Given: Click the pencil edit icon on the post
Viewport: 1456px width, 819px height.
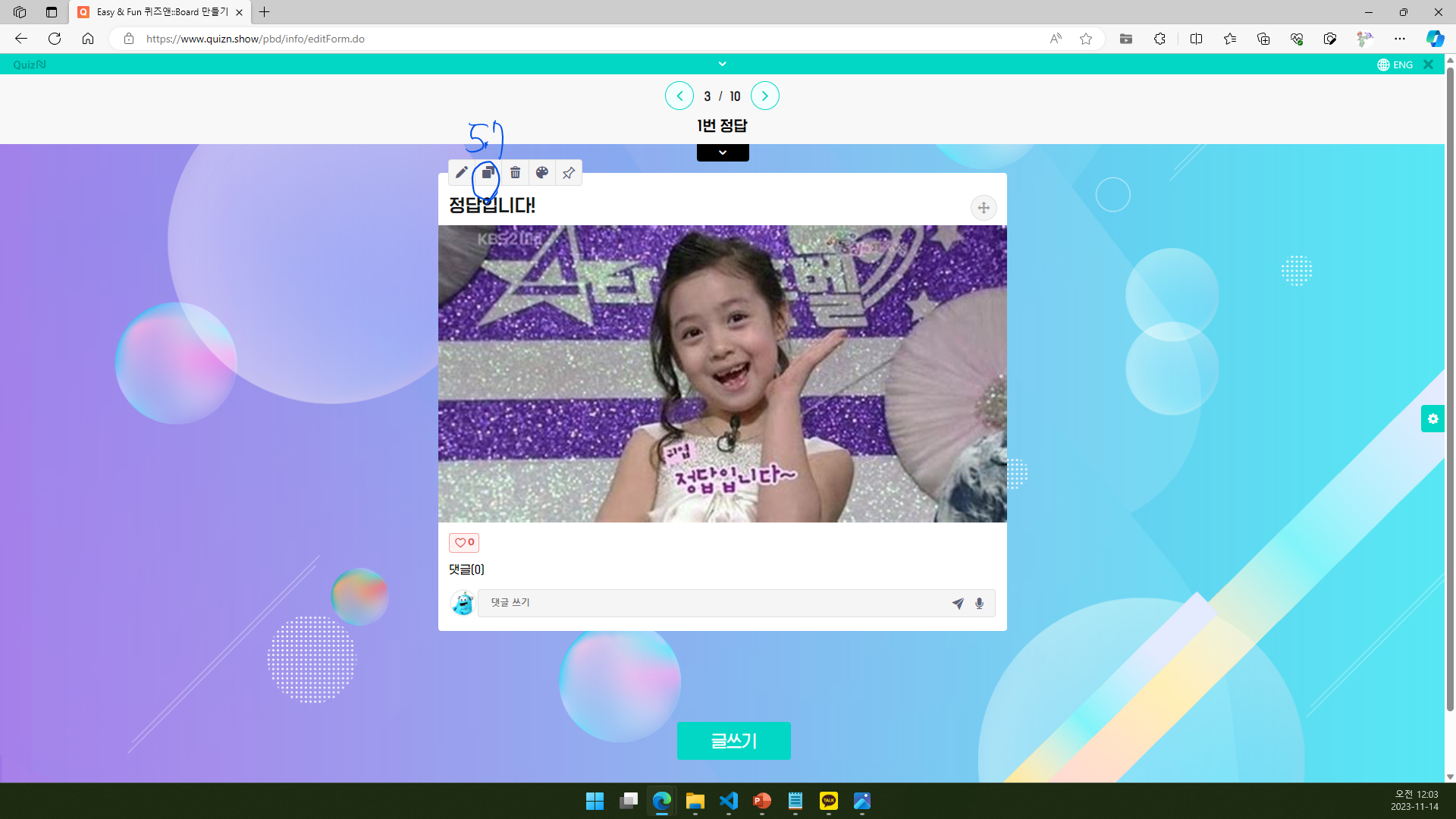Looking at the screenshot, I should tap(461, 173).
